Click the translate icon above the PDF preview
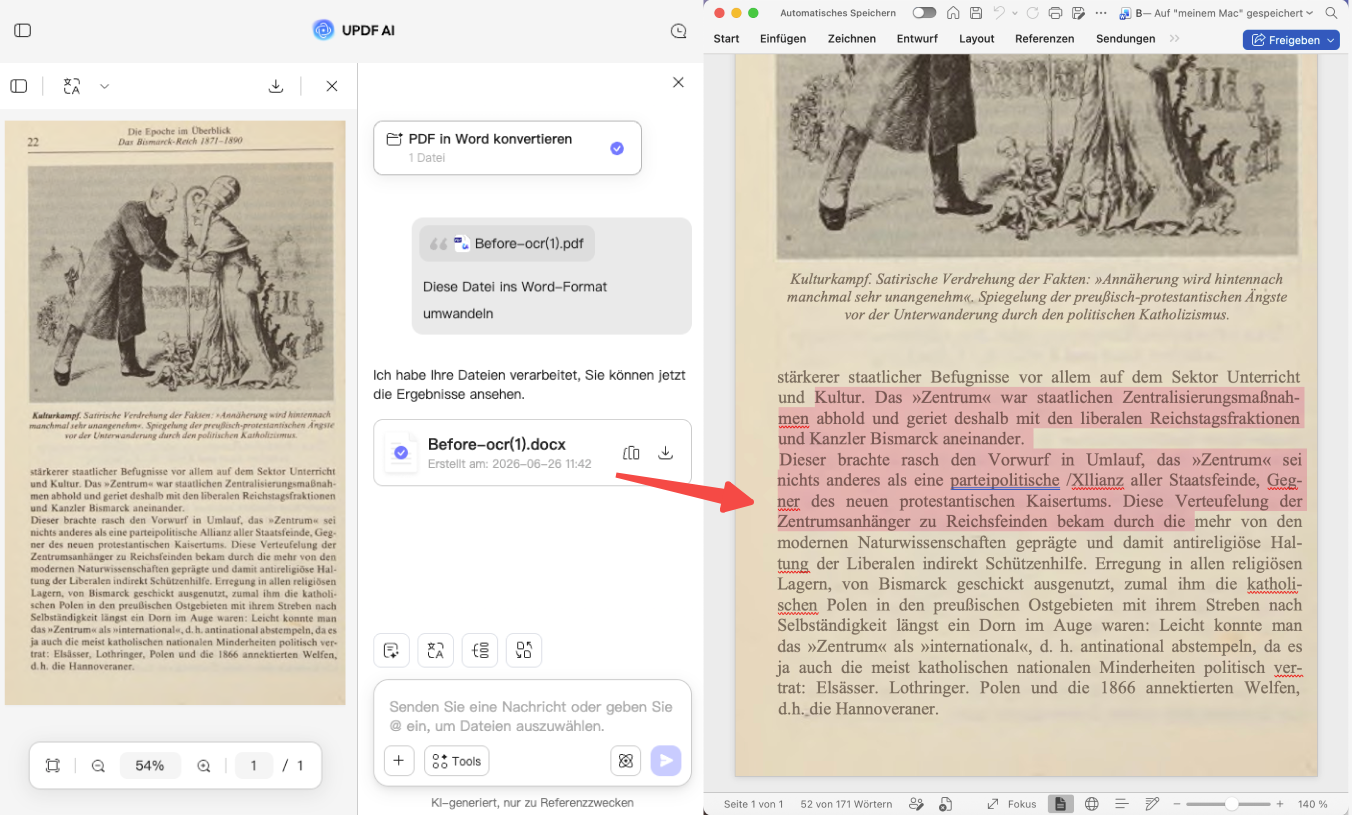Image resolution: width=1352 pixels, height=815 pixels. 71,86
